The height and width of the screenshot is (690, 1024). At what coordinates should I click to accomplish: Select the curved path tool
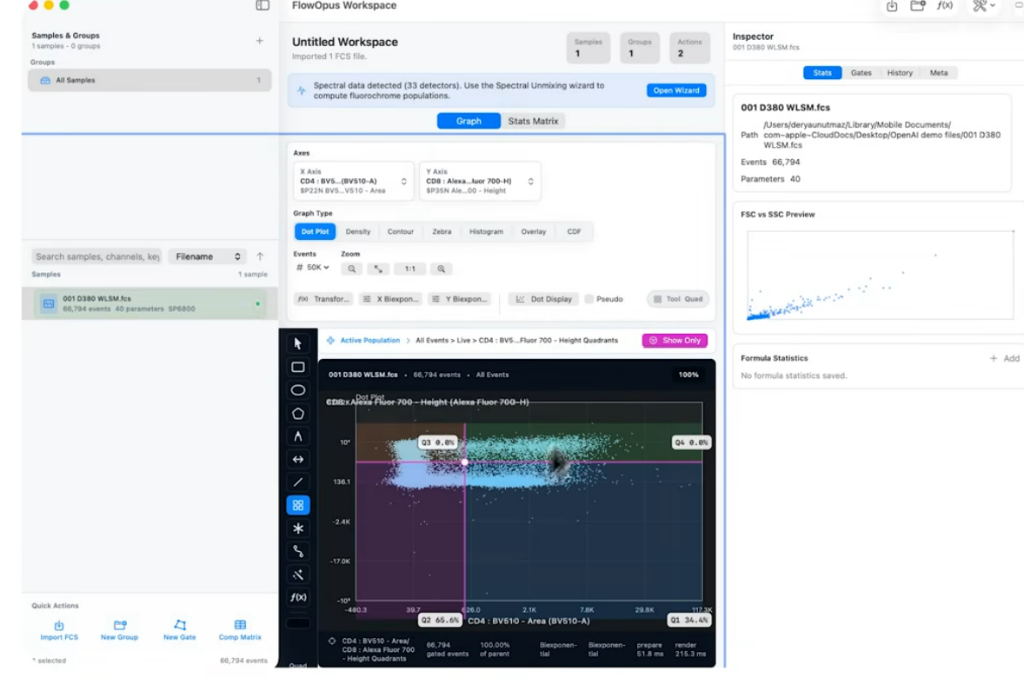click(x=298, y=552)
